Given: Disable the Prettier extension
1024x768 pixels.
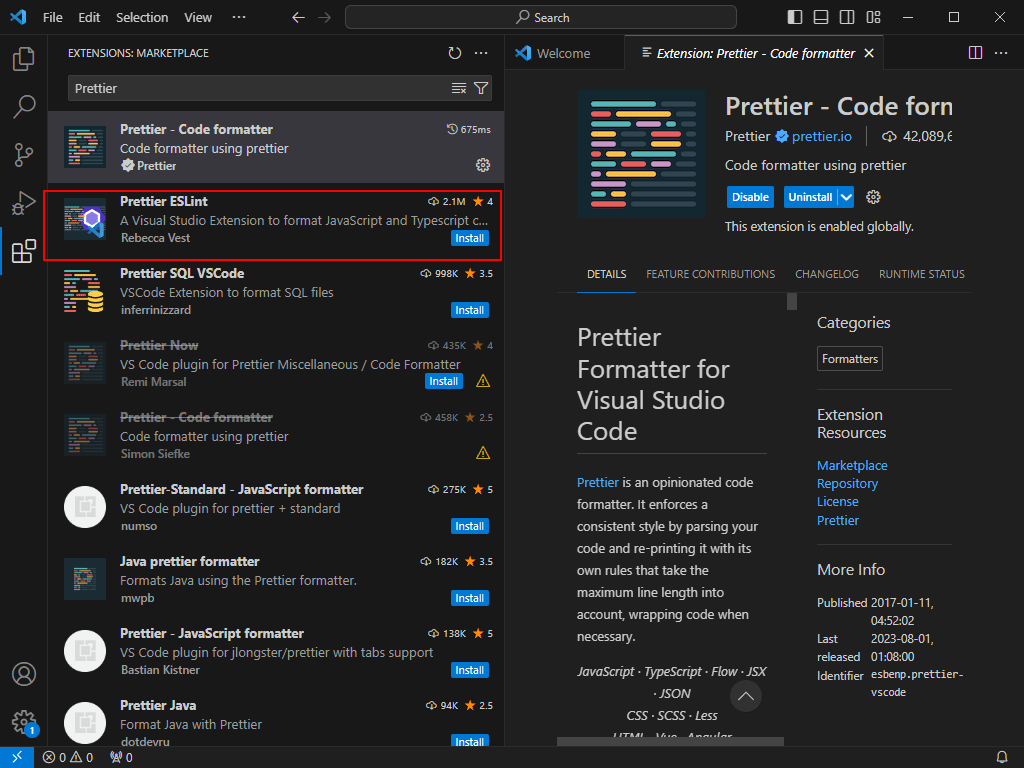Looking at the screenshot, I should coord(750,197).
